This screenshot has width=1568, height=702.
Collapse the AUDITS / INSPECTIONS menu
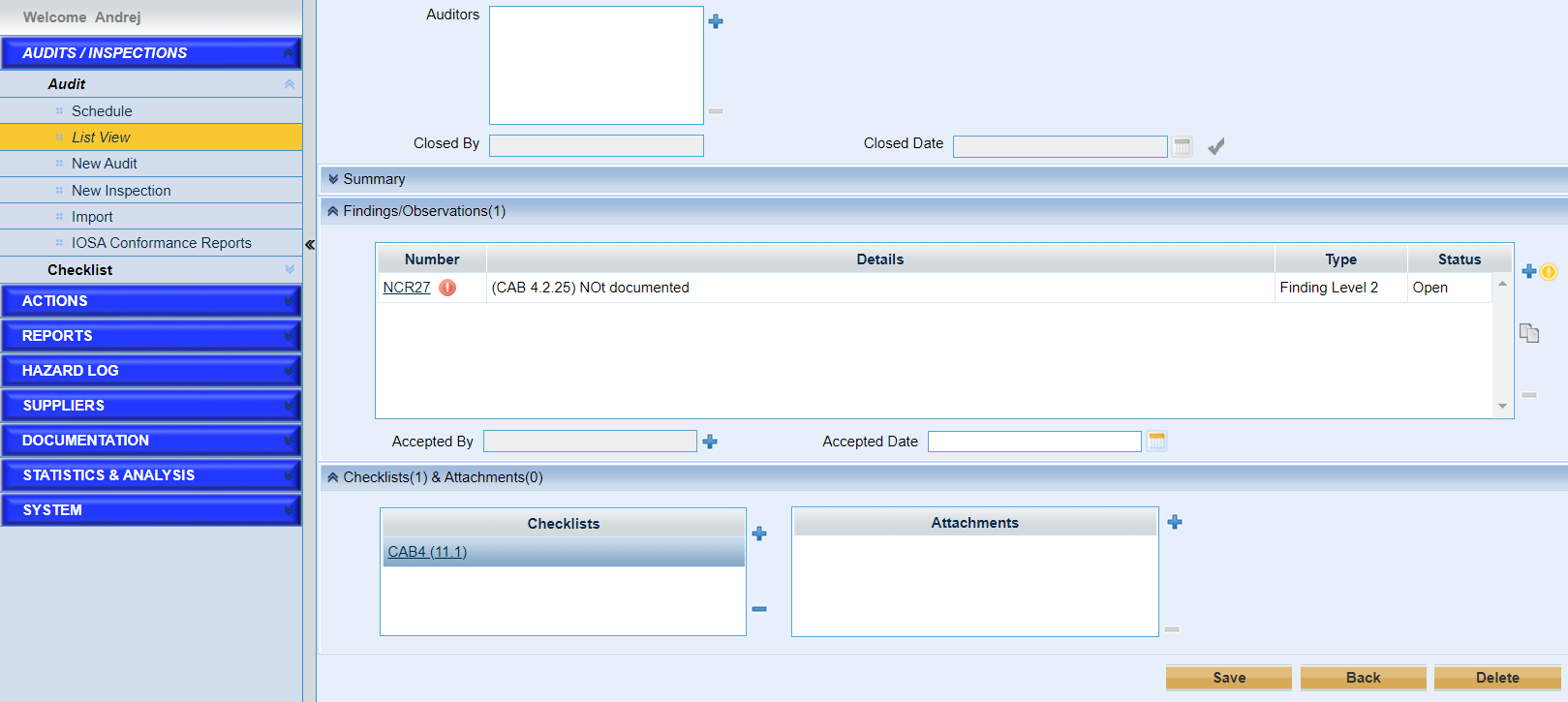coord(289,53)
